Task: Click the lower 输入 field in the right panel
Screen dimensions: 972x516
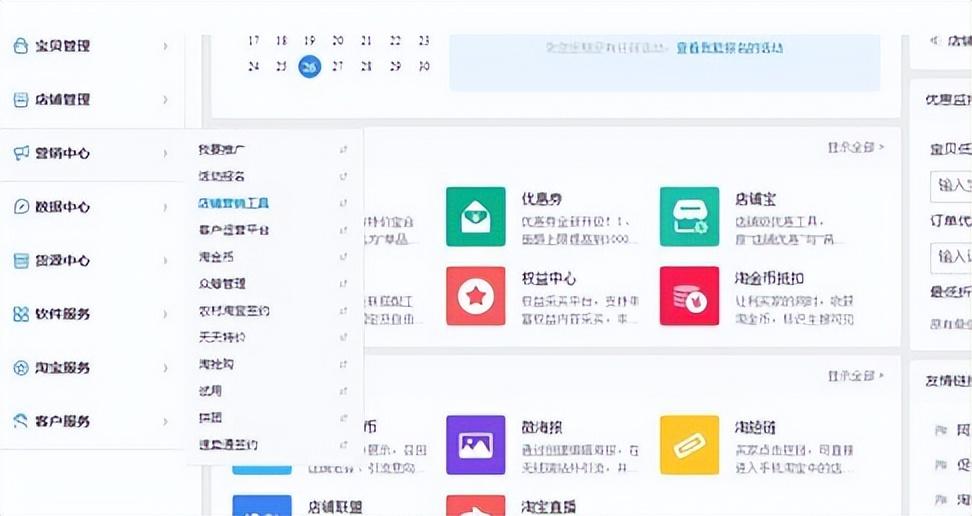Action: [x=951, y=256]
